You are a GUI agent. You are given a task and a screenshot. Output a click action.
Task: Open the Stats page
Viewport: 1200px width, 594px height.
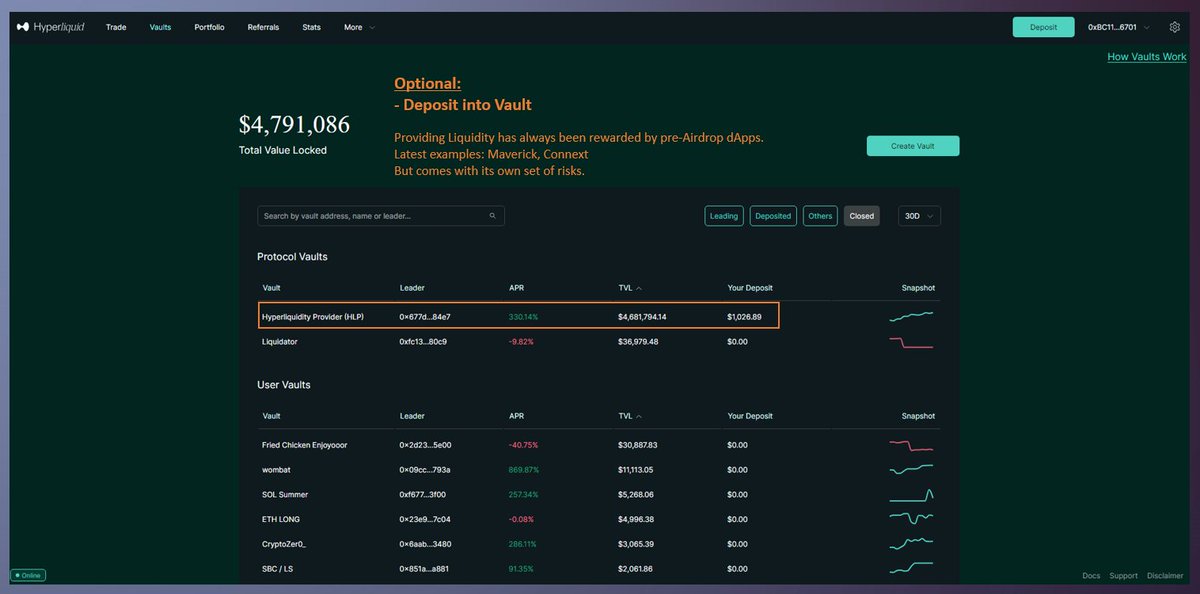click(x=311, y=27)
